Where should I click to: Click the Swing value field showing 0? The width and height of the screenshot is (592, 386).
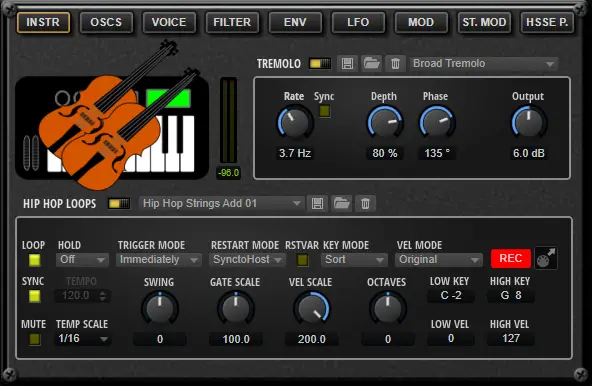point(160,339)
